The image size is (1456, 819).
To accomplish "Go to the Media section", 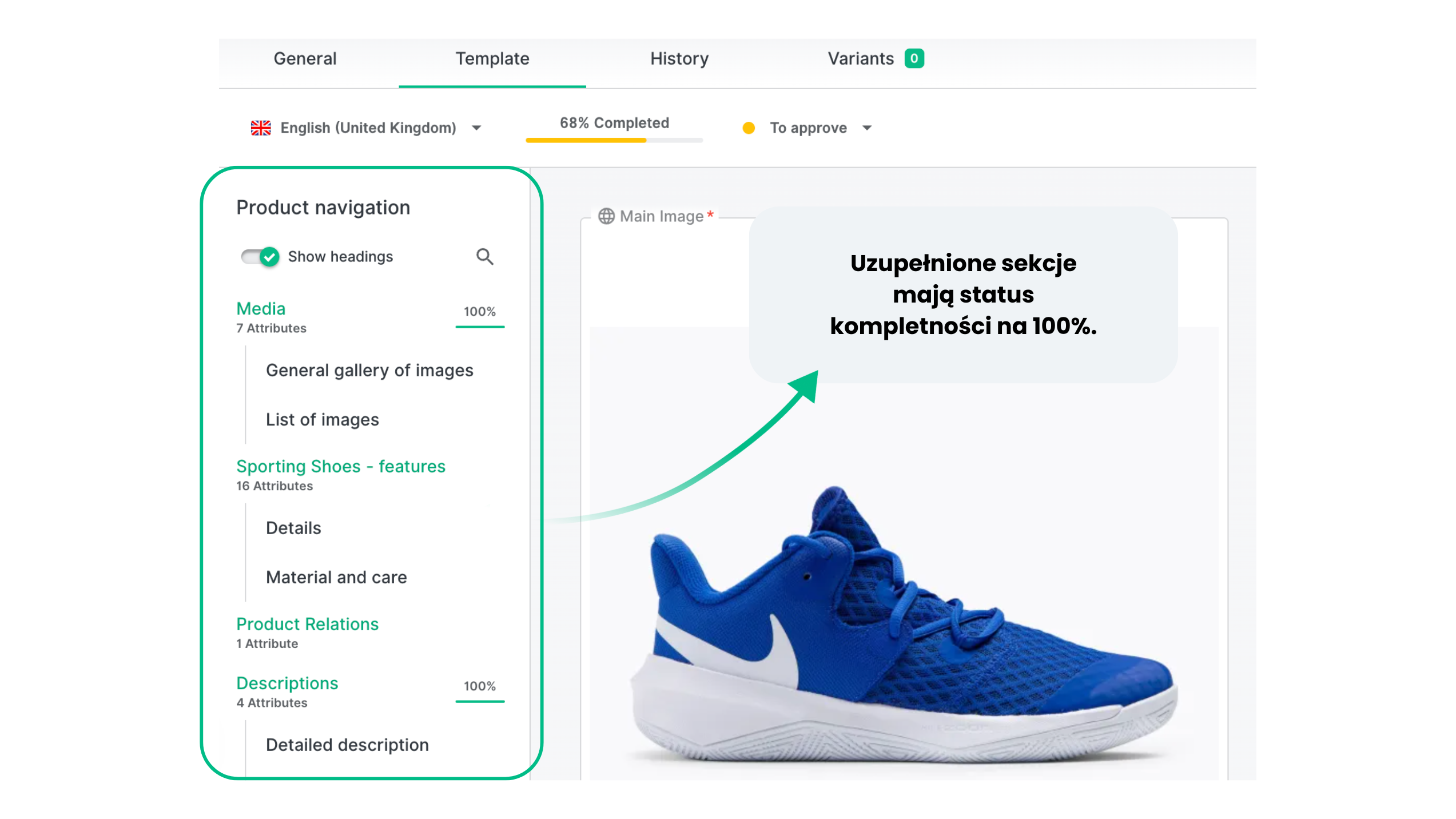I will [x=261, y=308].
